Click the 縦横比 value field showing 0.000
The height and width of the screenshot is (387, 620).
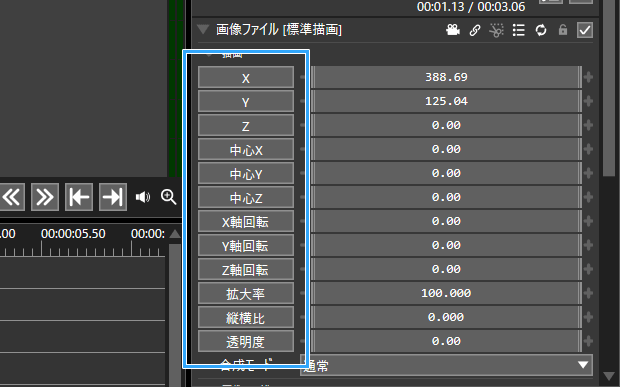[446, 317]
